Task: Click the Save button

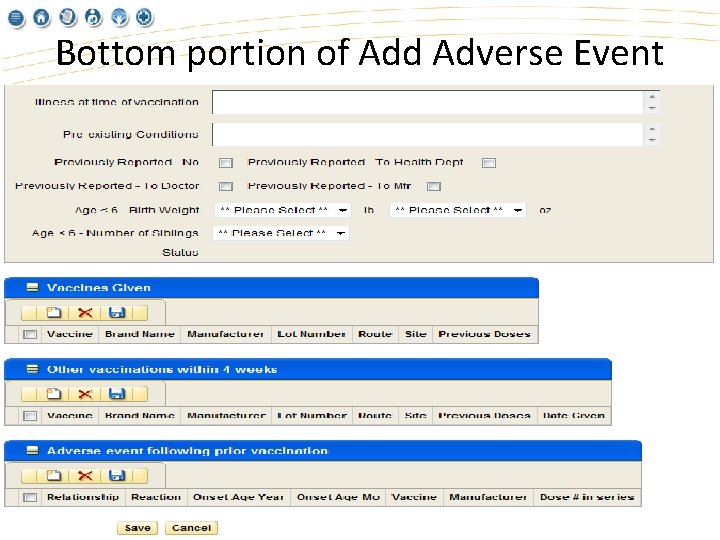Action: click(x=137, y=528)
